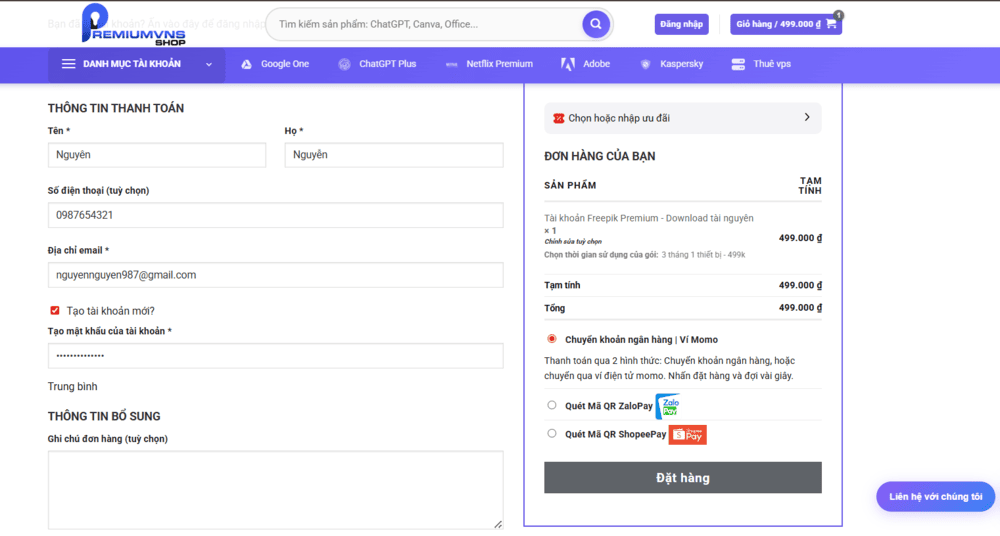Click the hamburger menu icon
This screenshot has height=536, width=1000.
pos(68,64)
